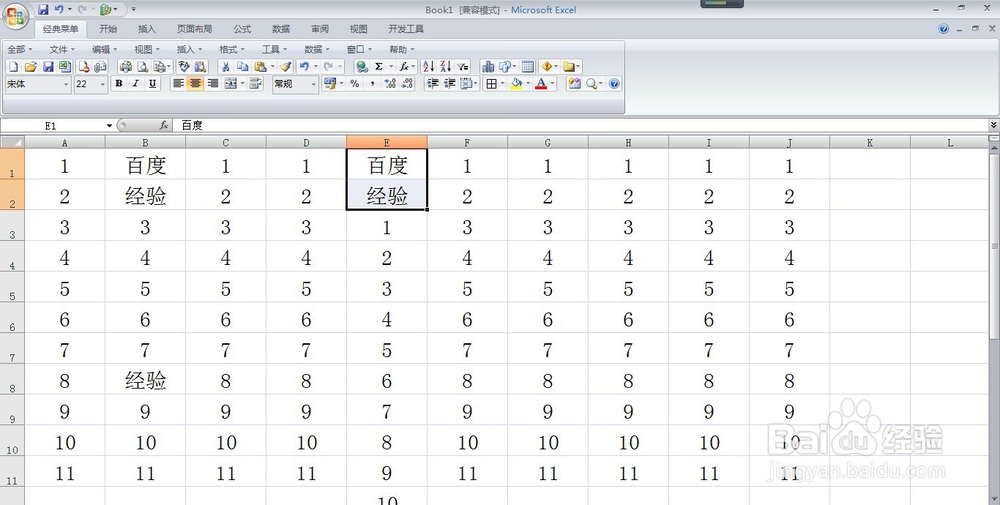
Task: Apply the yellow fill color bucket
Action: (516, 84)
